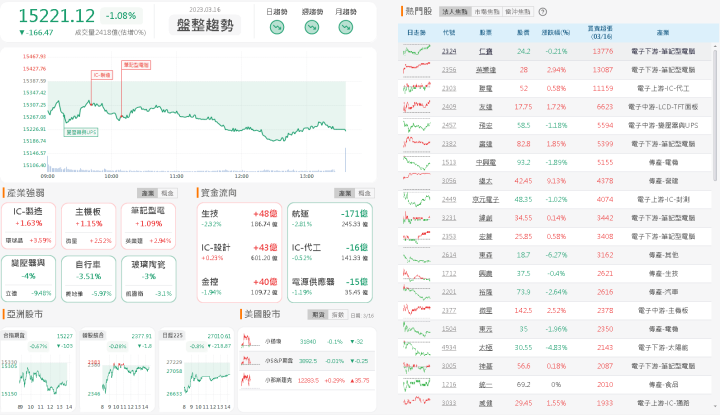Click the 月趨勢 monthly trend arrow icon

[346, 28]
